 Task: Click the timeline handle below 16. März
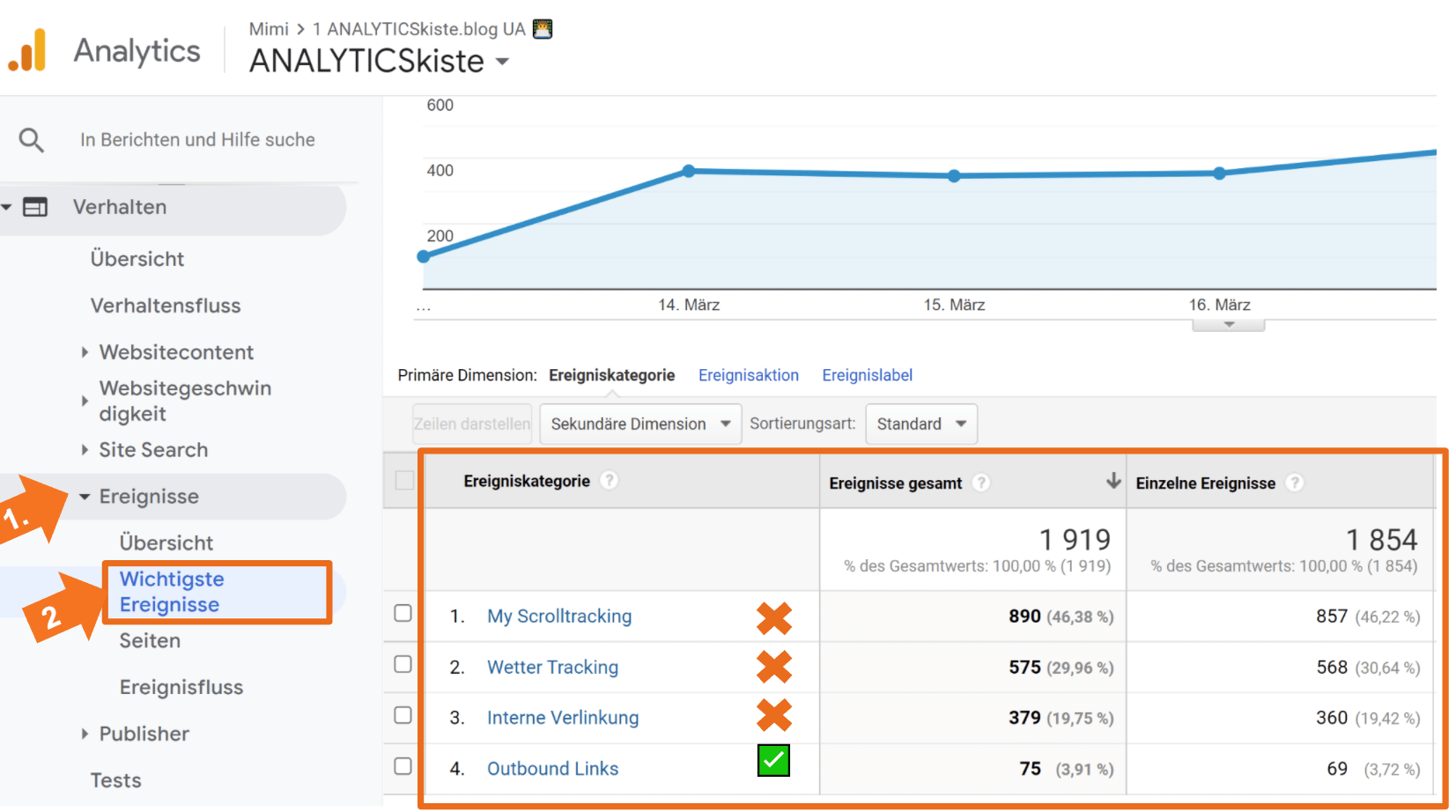pos(1228,326)
